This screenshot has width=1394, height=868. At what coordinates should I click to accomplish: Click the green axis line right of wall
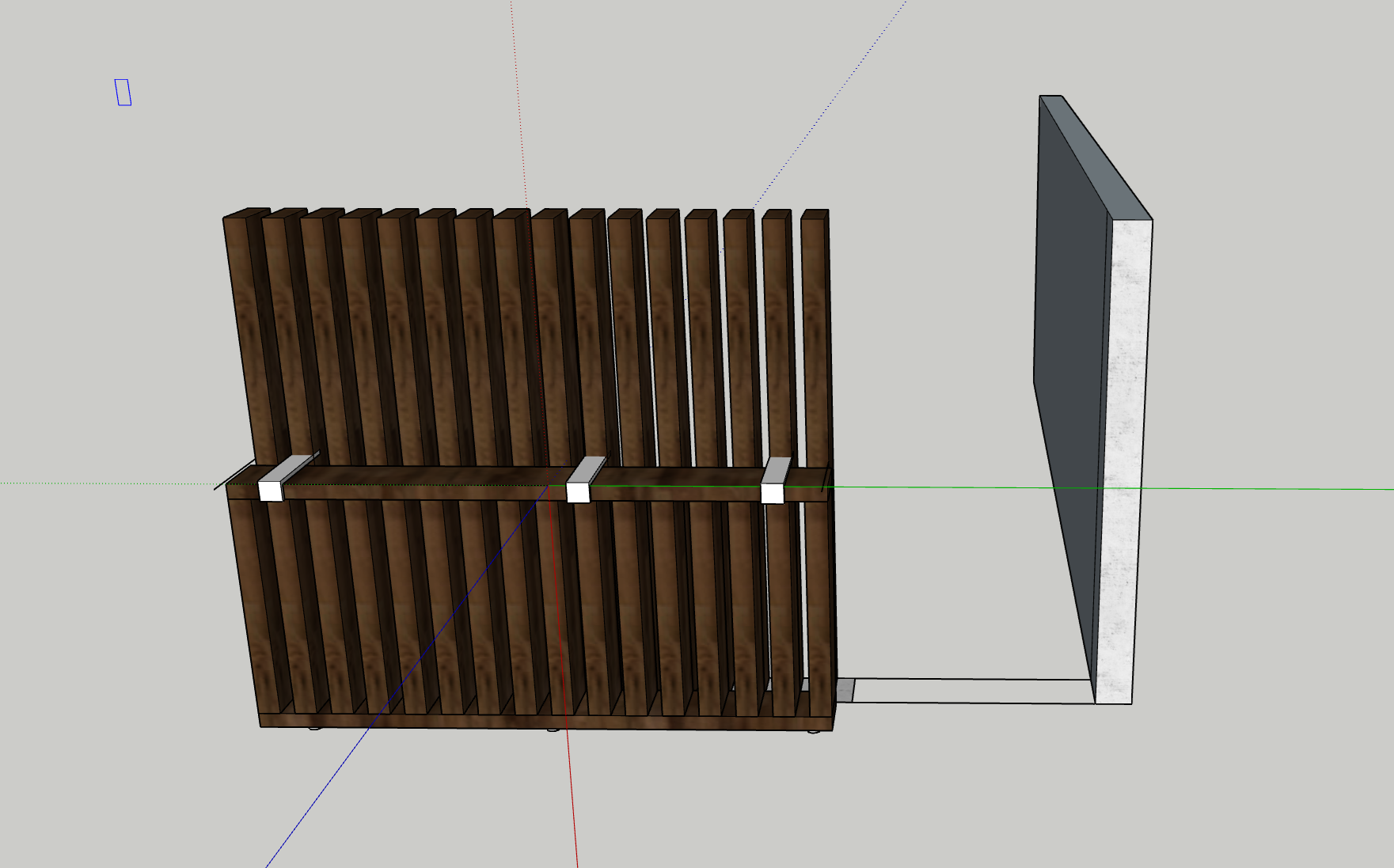point(1267,488)
